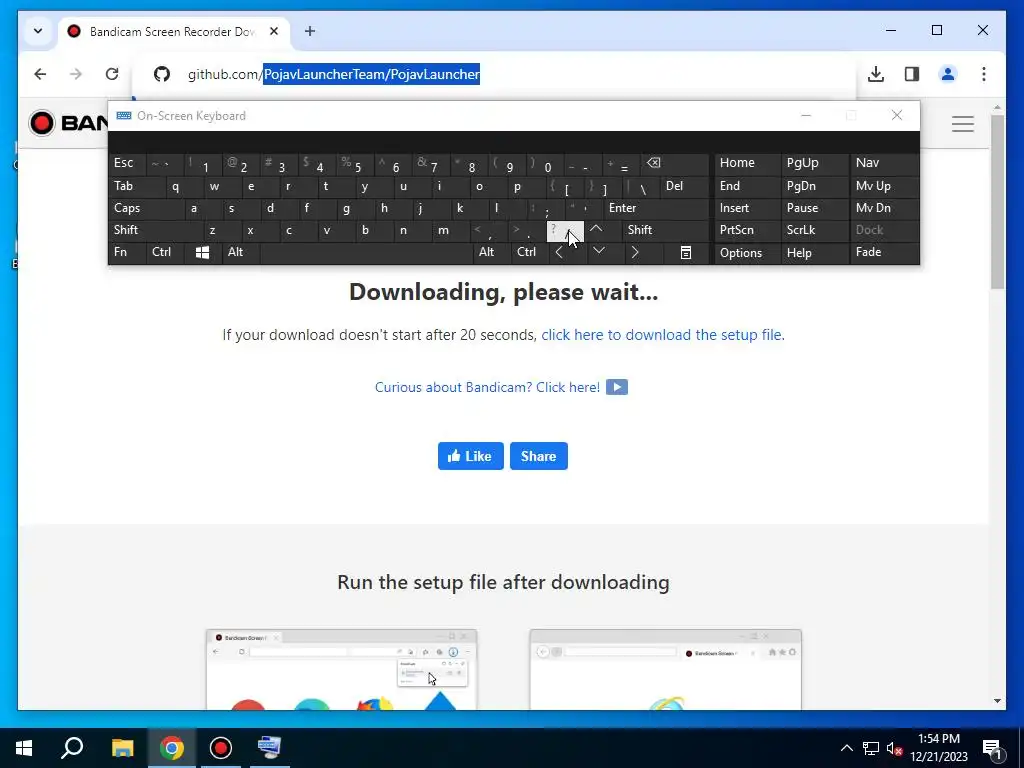Click link to download the setup file
1024x768 pixels.
tap(662, 335)
